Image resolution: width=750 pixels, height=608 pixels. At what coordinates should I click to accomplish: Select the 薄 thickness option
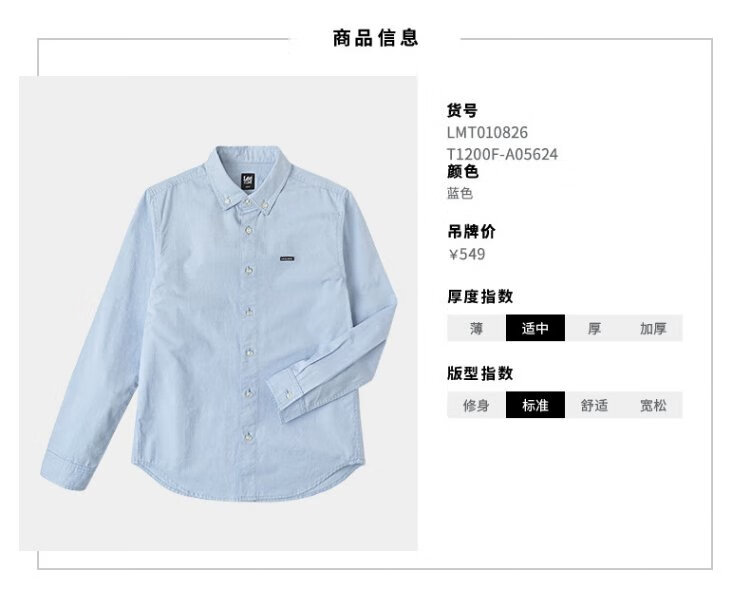click(x=476, y=328)
